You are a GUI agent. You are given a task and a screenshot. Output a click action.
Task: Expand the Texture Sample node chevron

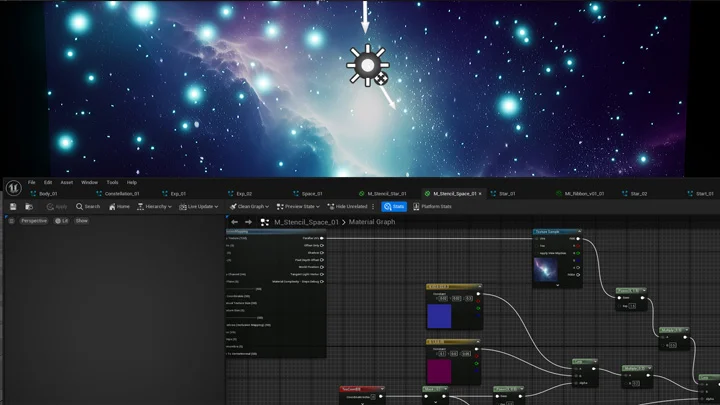click(557, 285)
